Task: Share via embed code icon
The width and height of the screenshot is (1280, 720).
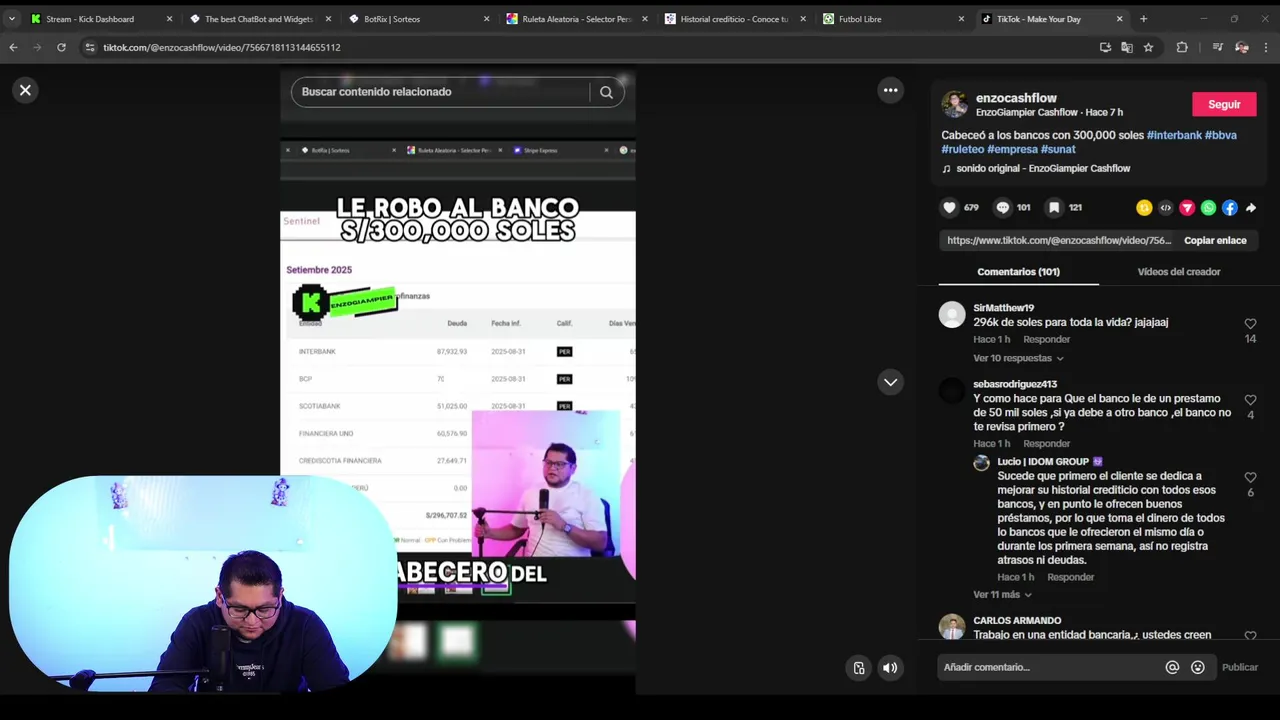Action: click(x=1166, y=208)
